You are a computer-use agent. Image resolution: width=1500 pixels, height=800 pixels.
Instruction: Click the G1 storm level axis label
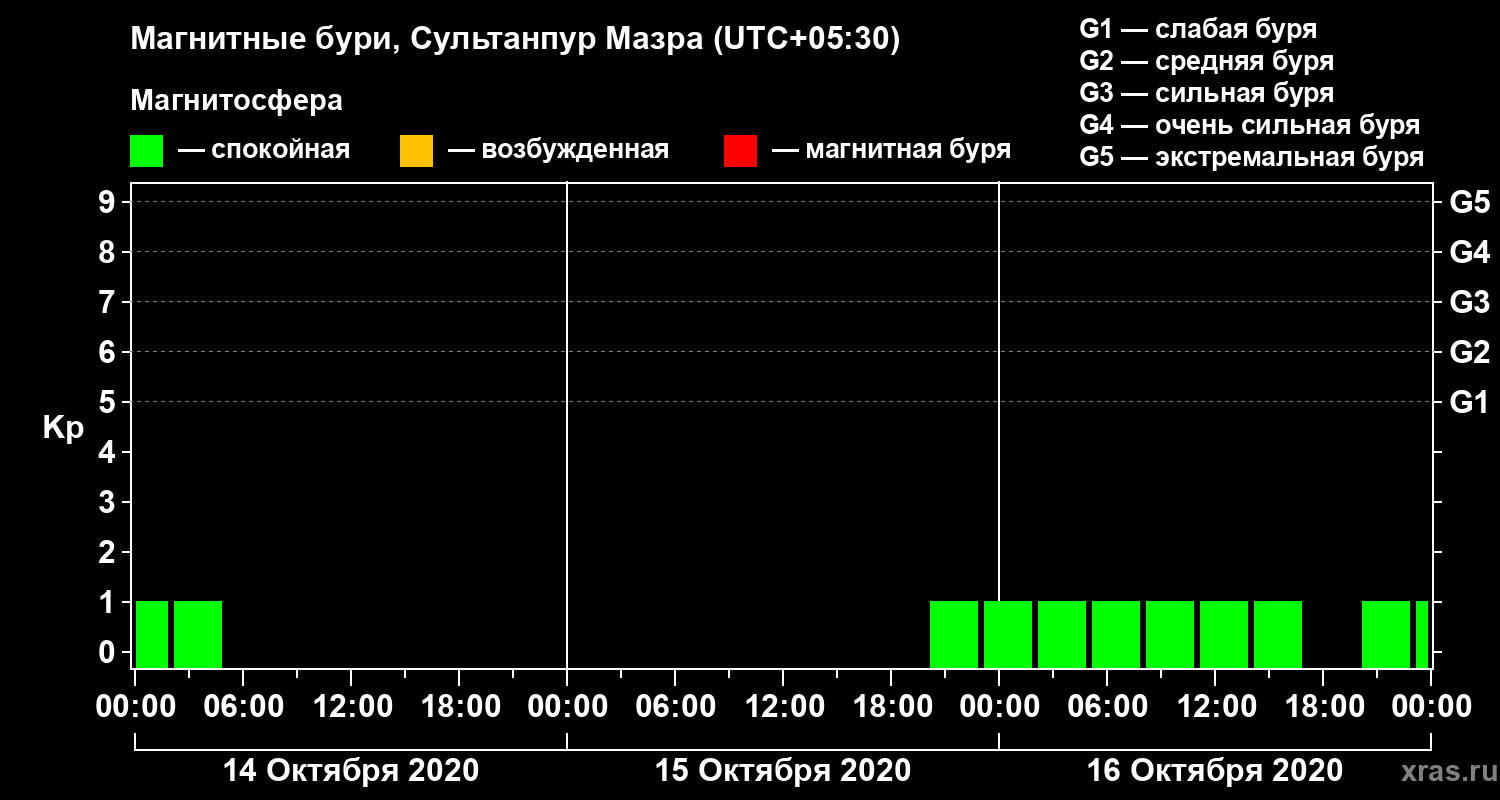tap(1469, 402)
